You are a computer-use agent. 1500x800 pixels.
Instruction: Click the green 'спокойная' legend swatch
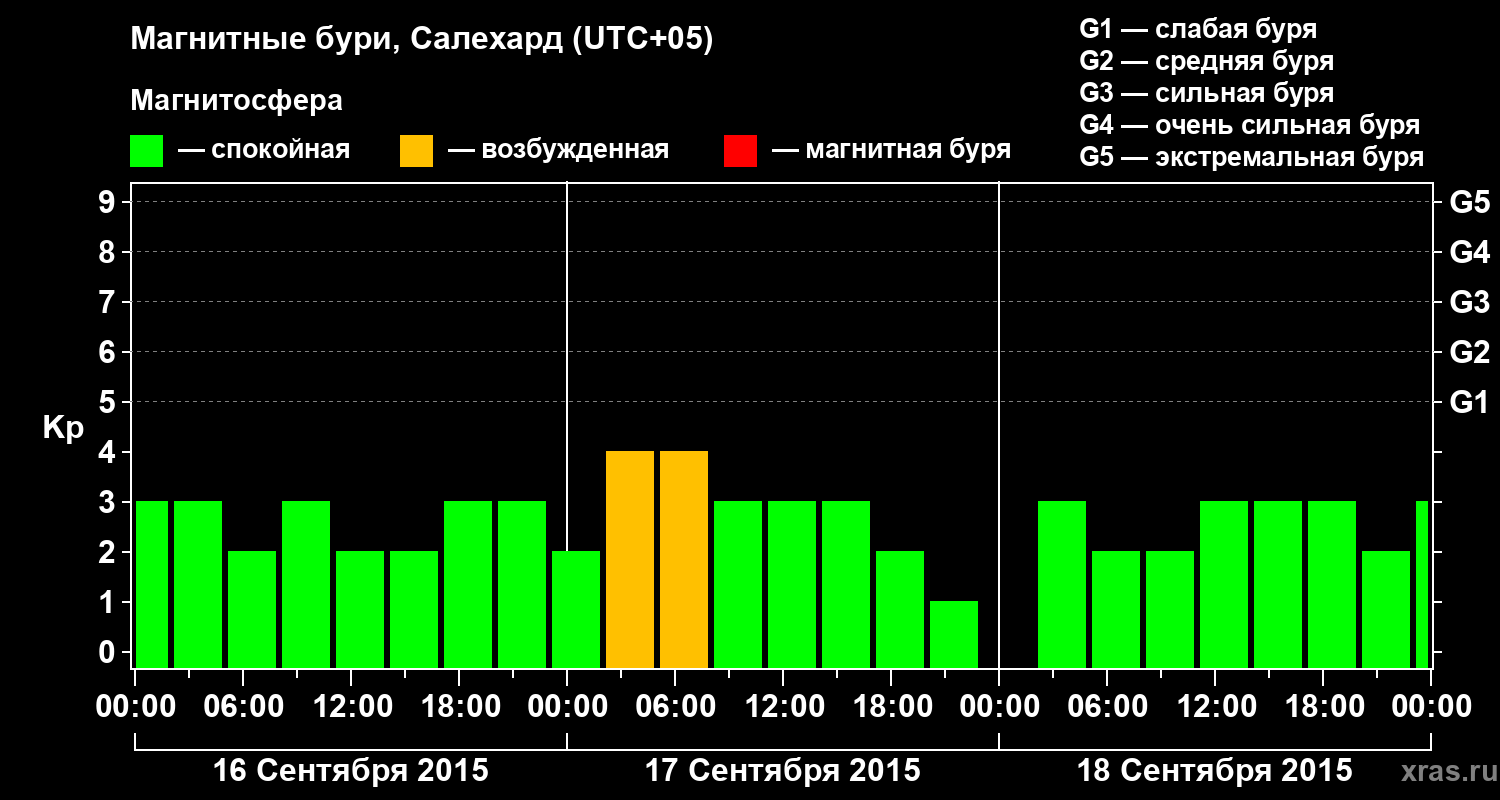[146, 151]
